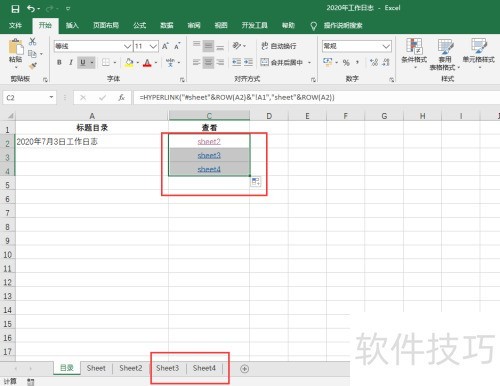The width and height of the screenshot is (500, 386).
Task: Click the sheet4 hyperlink
Action: coord(209,169)
